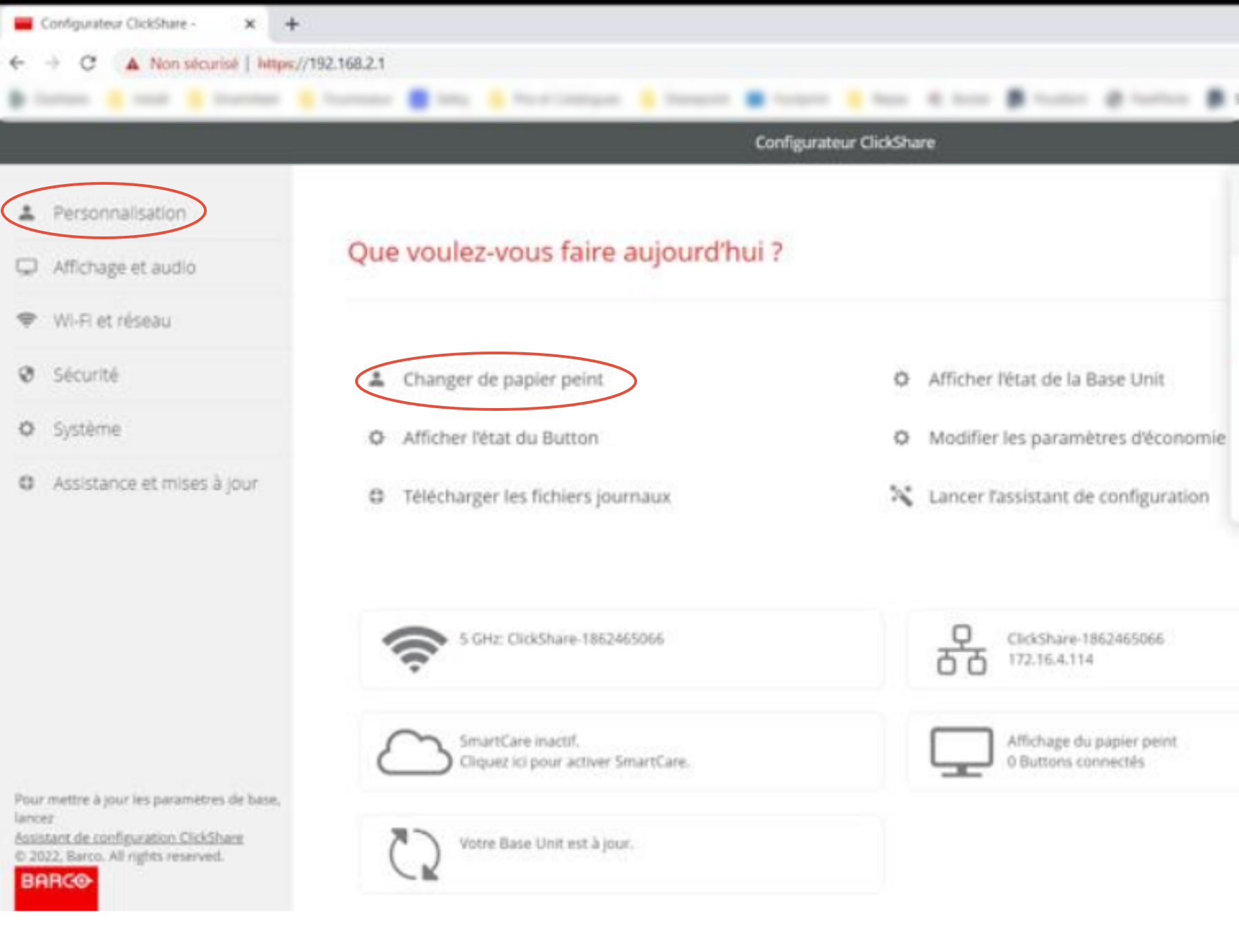
Task: Click the lifebuoy icon beside Assistance
Action: 26,483
